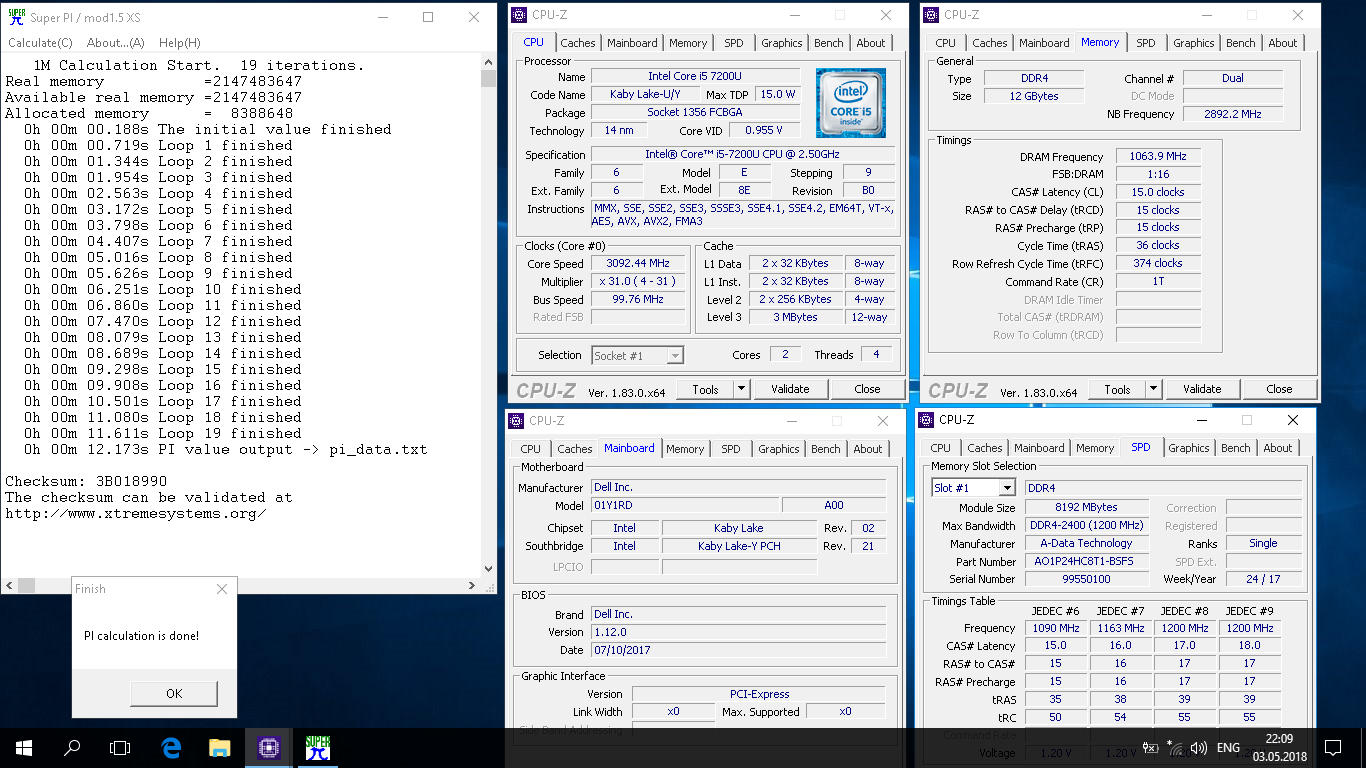Open About tab in CPU-Z Memory window
This screenshot has height=768, width=1366.
(1283, 43)
